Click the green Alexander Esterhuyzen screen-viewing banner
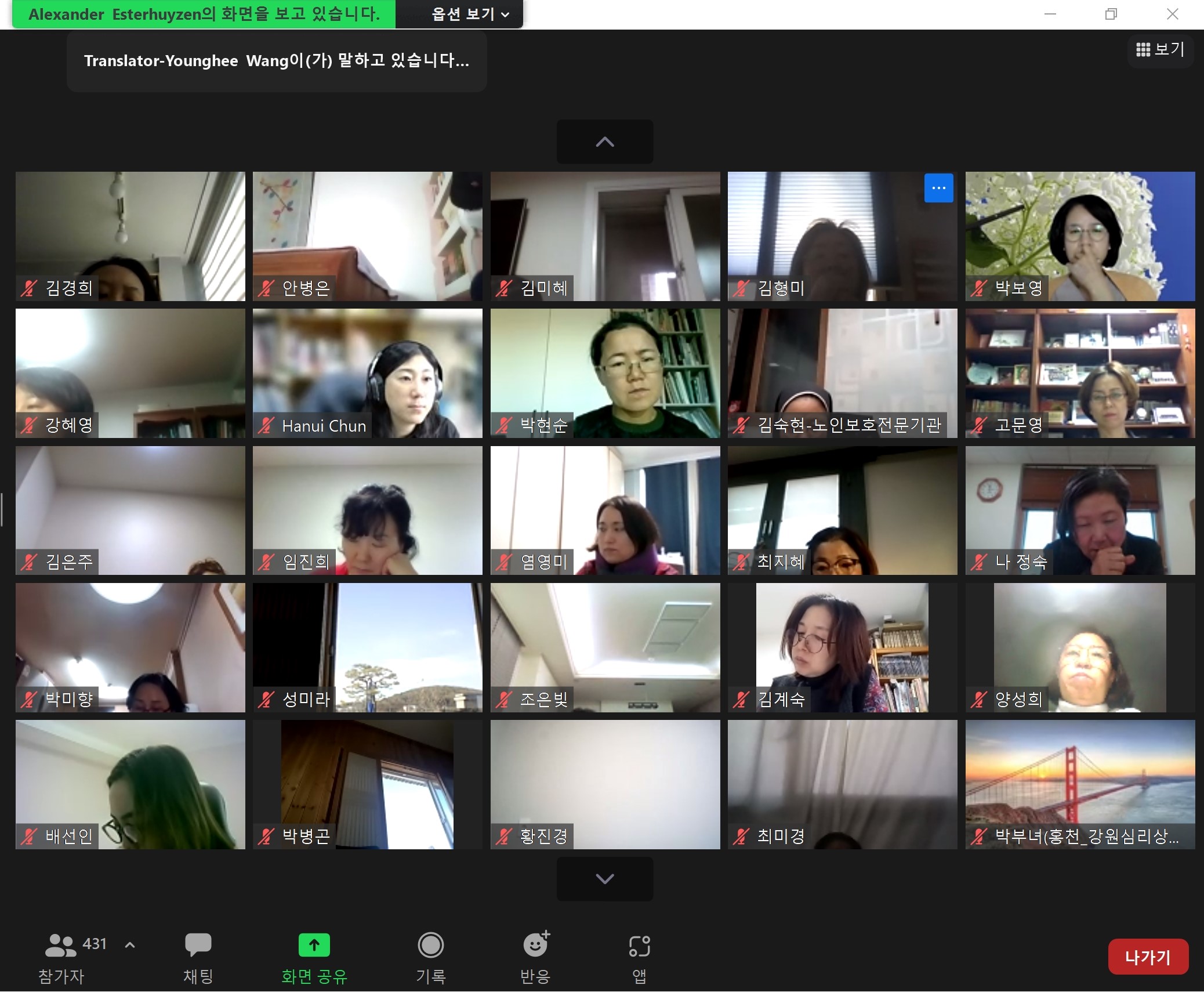 [204, 14]
